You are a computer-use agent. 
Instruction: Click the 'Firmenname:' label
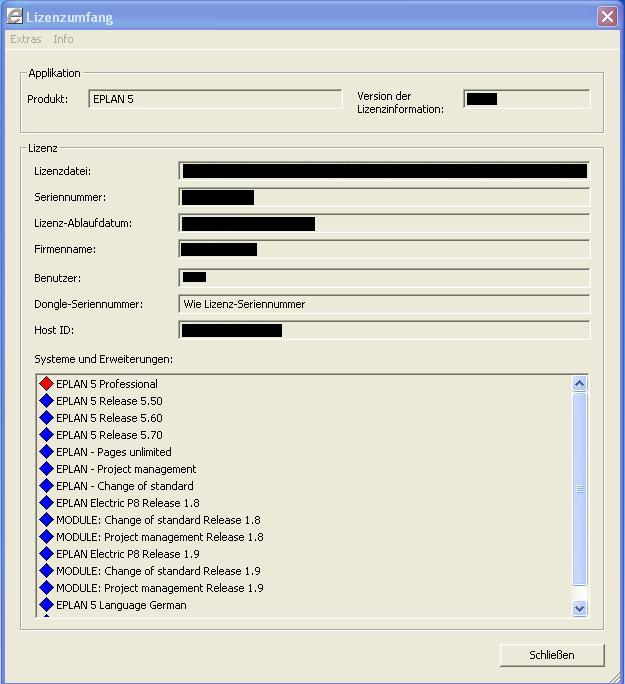(x=65, y=249)
